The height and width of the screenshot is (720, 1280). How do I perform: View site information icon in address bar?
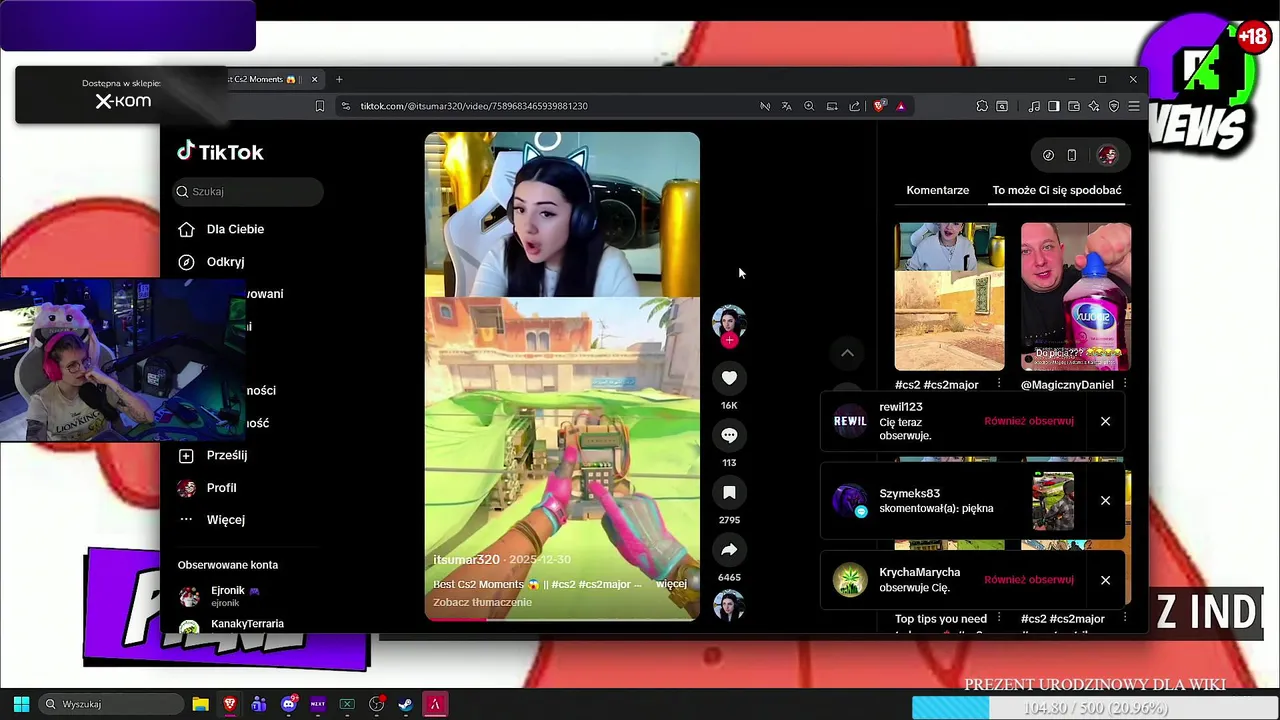(346, 106)
